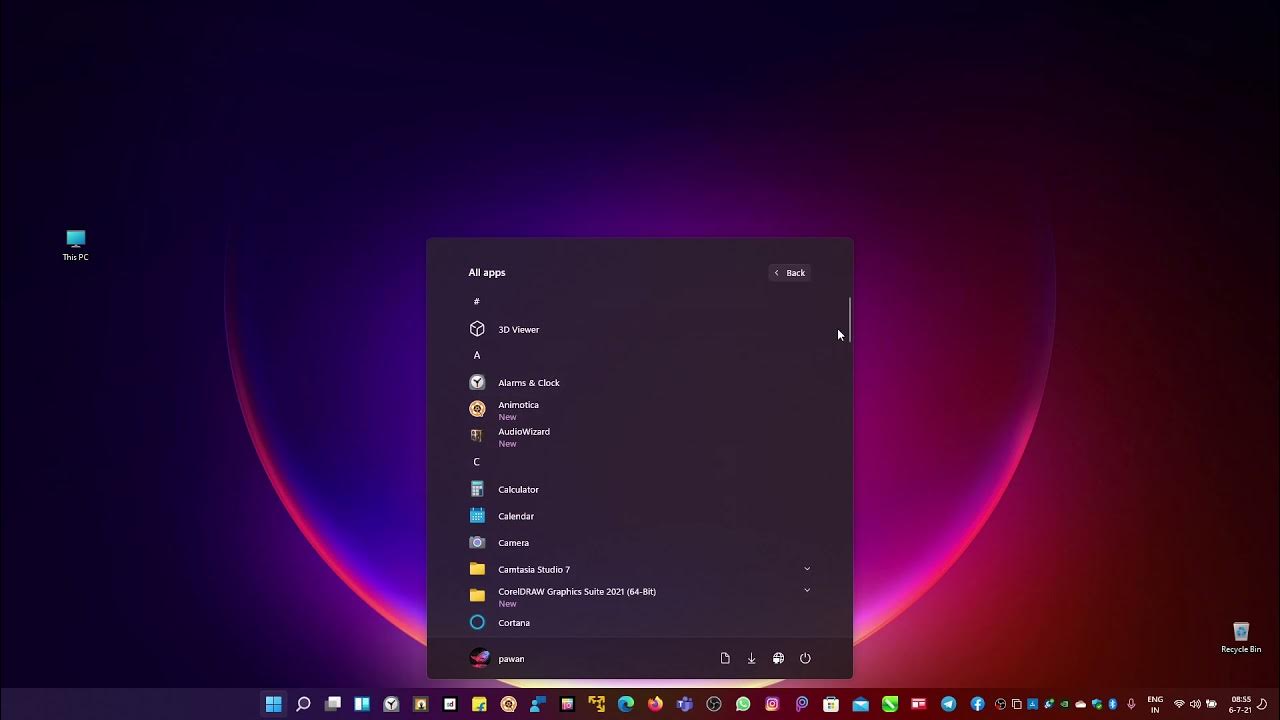The image size is (1280, 720).
Task: Select the Recycle Bin desktop icon
Action: pos(1241,638)
